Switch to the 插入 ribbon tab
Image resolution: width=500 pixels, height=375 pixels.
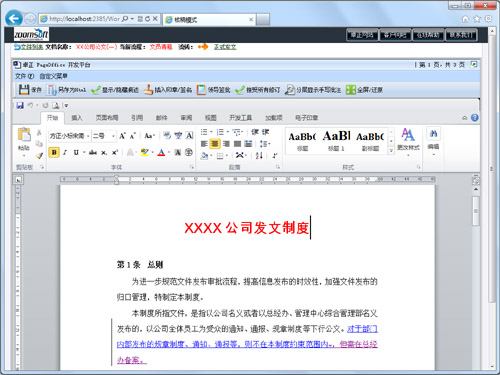(77, 118)
